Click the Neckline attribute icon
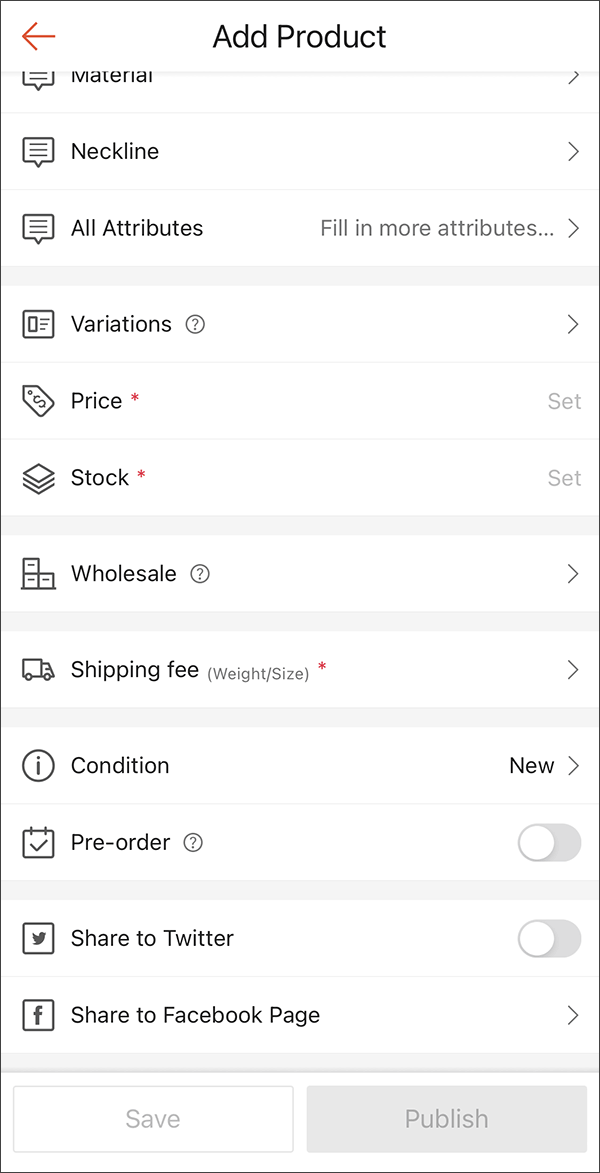The height and width of the screenshot is (1173, 600). [x=37, y=151]
